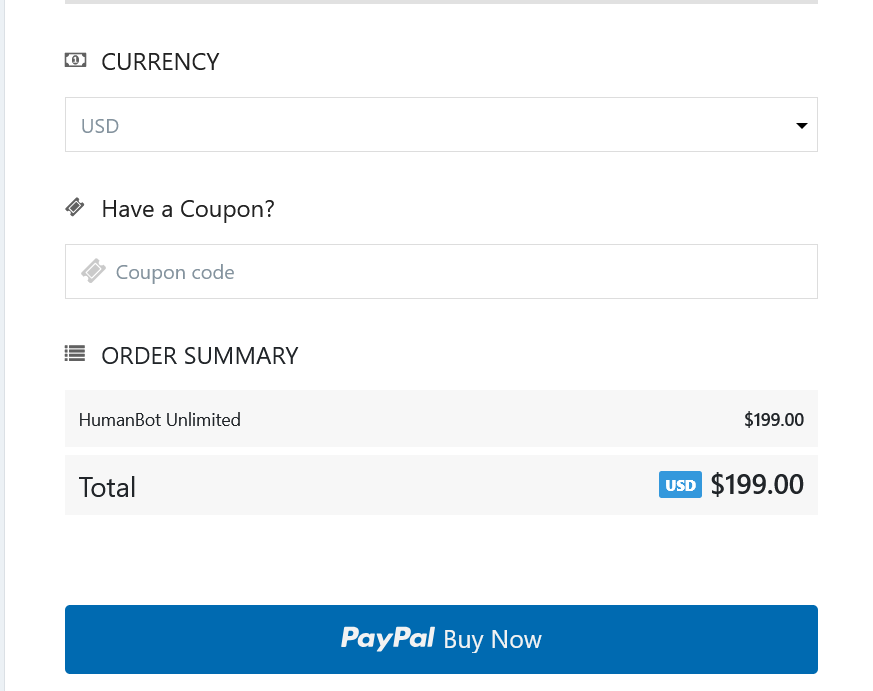Click the blue USD badge in the Total row

coord(680,485)
